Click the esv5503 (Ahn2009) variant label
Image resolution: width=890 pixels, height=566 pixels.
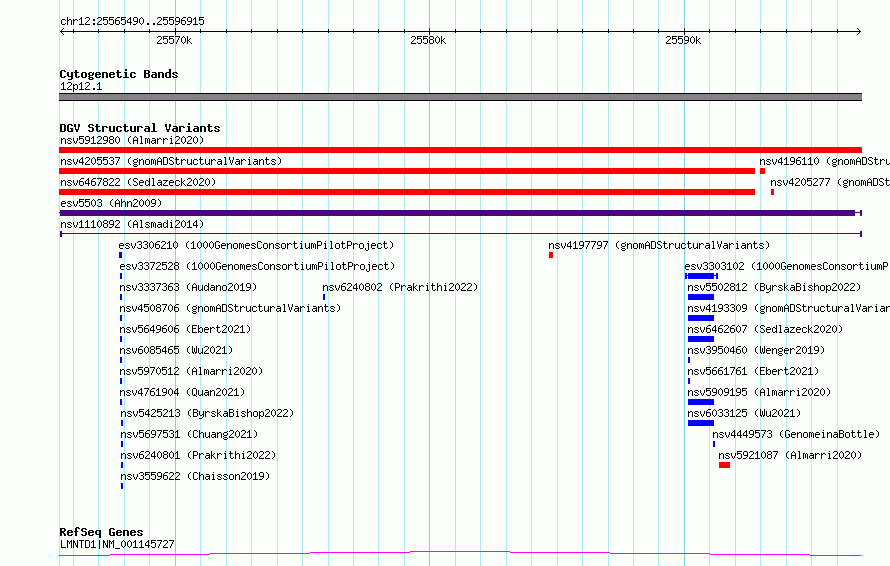click(x=111, y=203)
